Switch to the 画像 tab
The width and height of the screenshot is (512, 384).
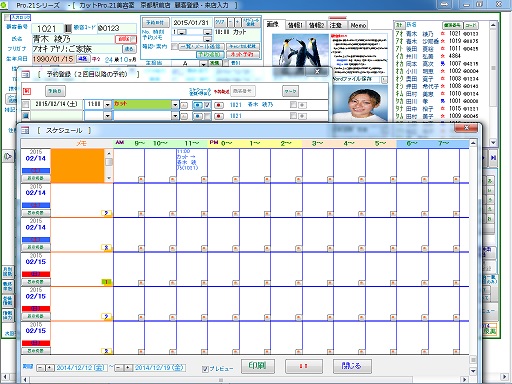tap(273, 25)
